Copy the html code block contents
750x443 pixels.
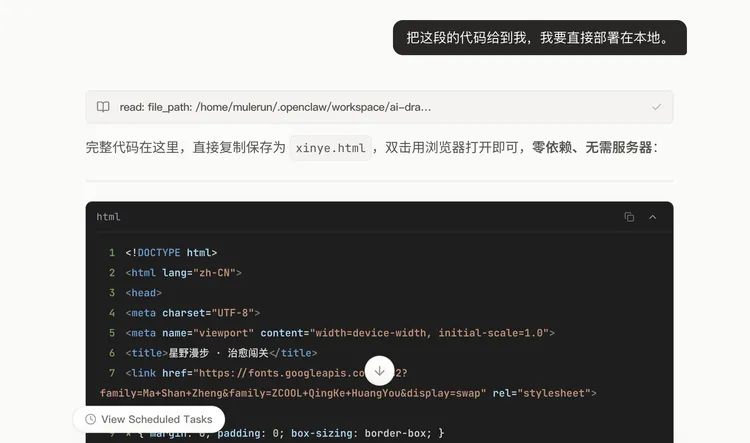click(x=629, y=217)
